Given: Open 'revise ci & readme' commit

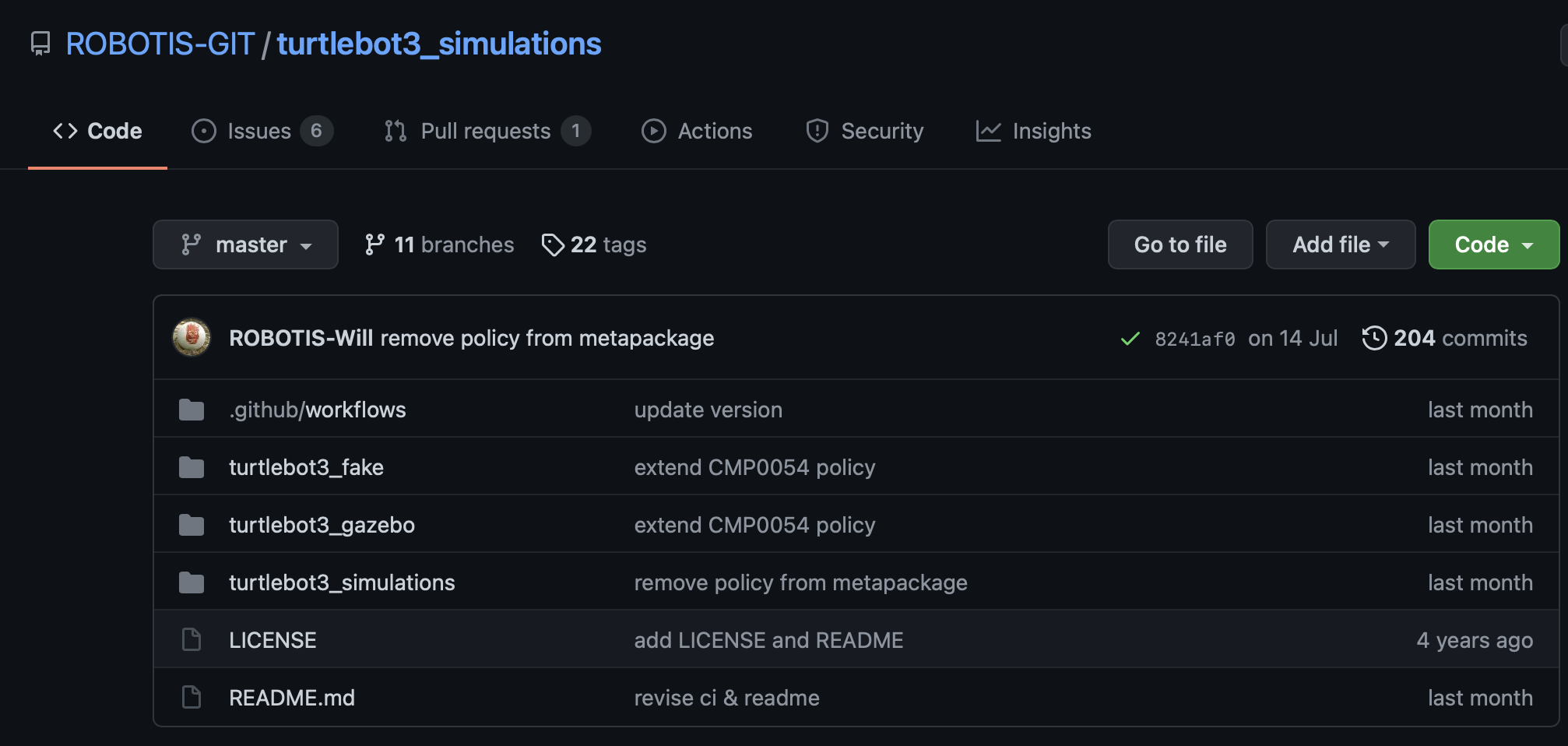Looking at the screenshot, I should point(727,698).
